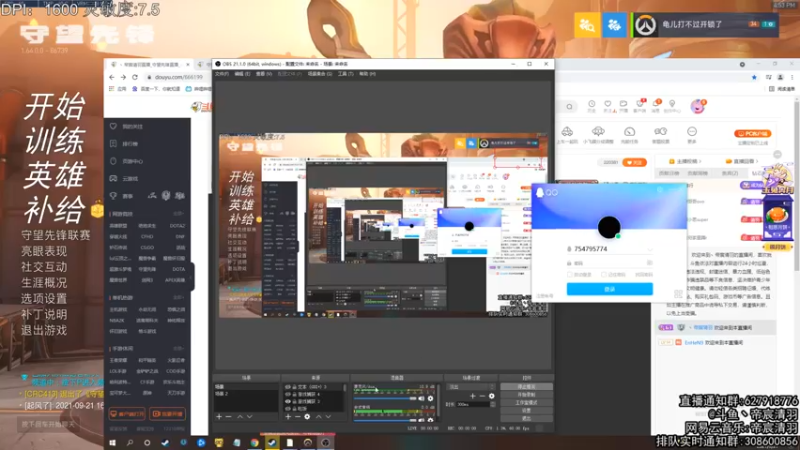Open Douyu search magnifier icon
800x450 pixels.
point(569,107)
